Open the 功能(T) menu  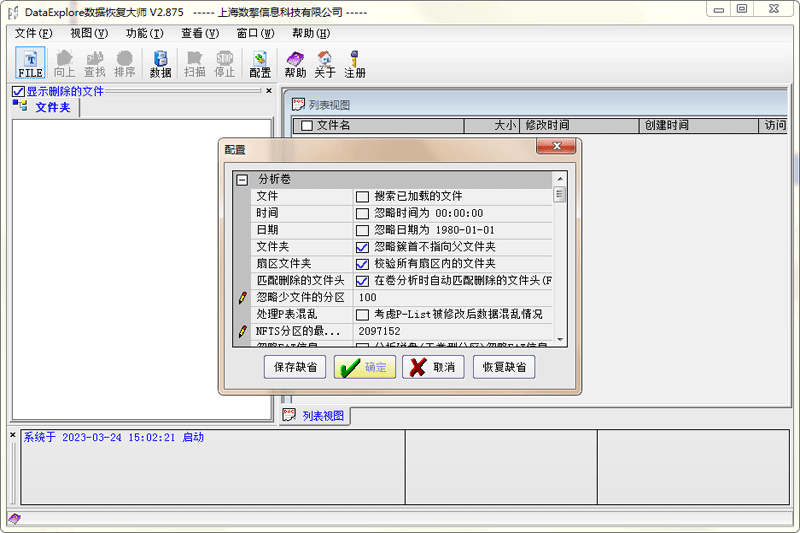tap(144, 34)
